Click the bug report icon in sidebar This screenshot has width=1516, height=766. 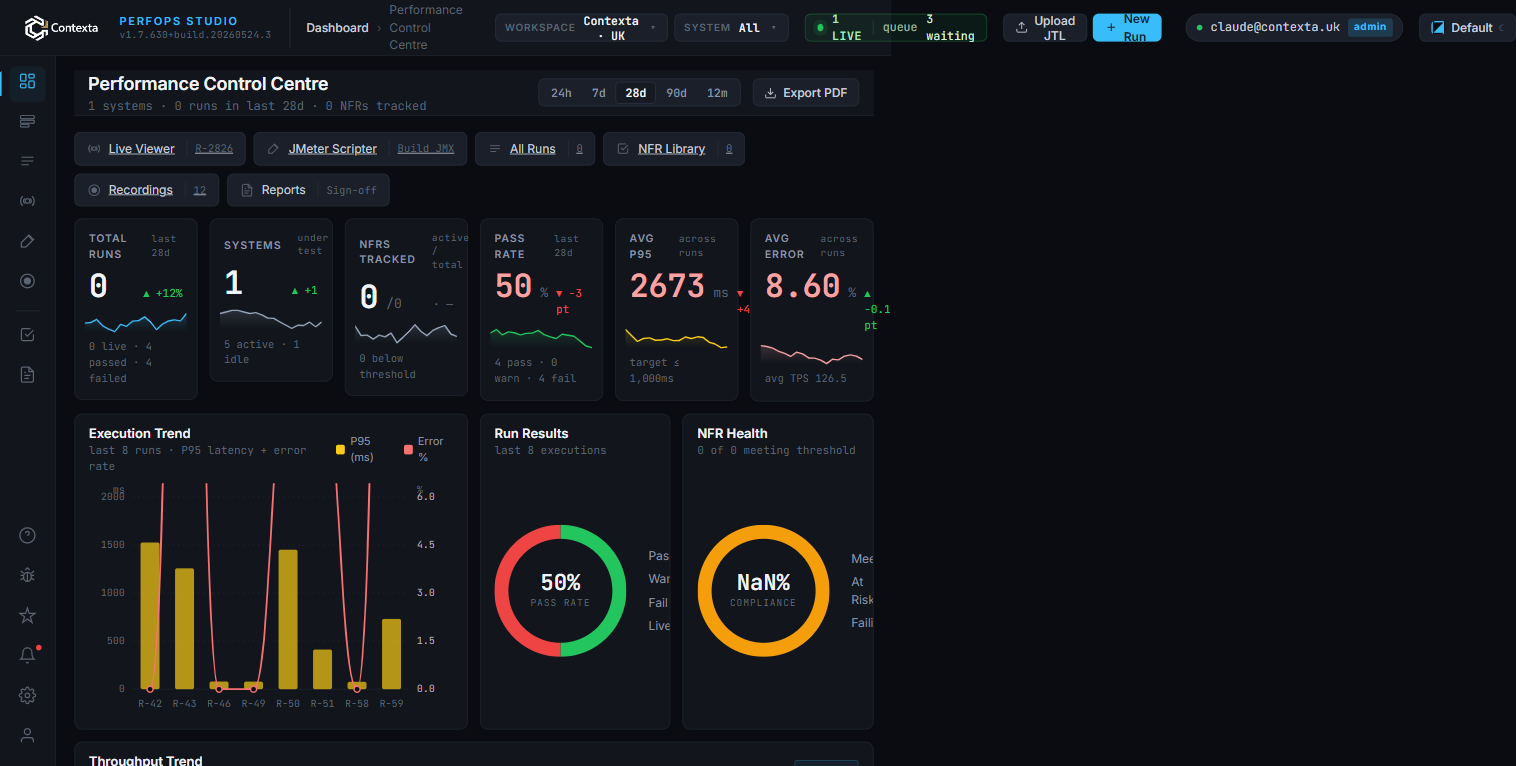(27, 575)
